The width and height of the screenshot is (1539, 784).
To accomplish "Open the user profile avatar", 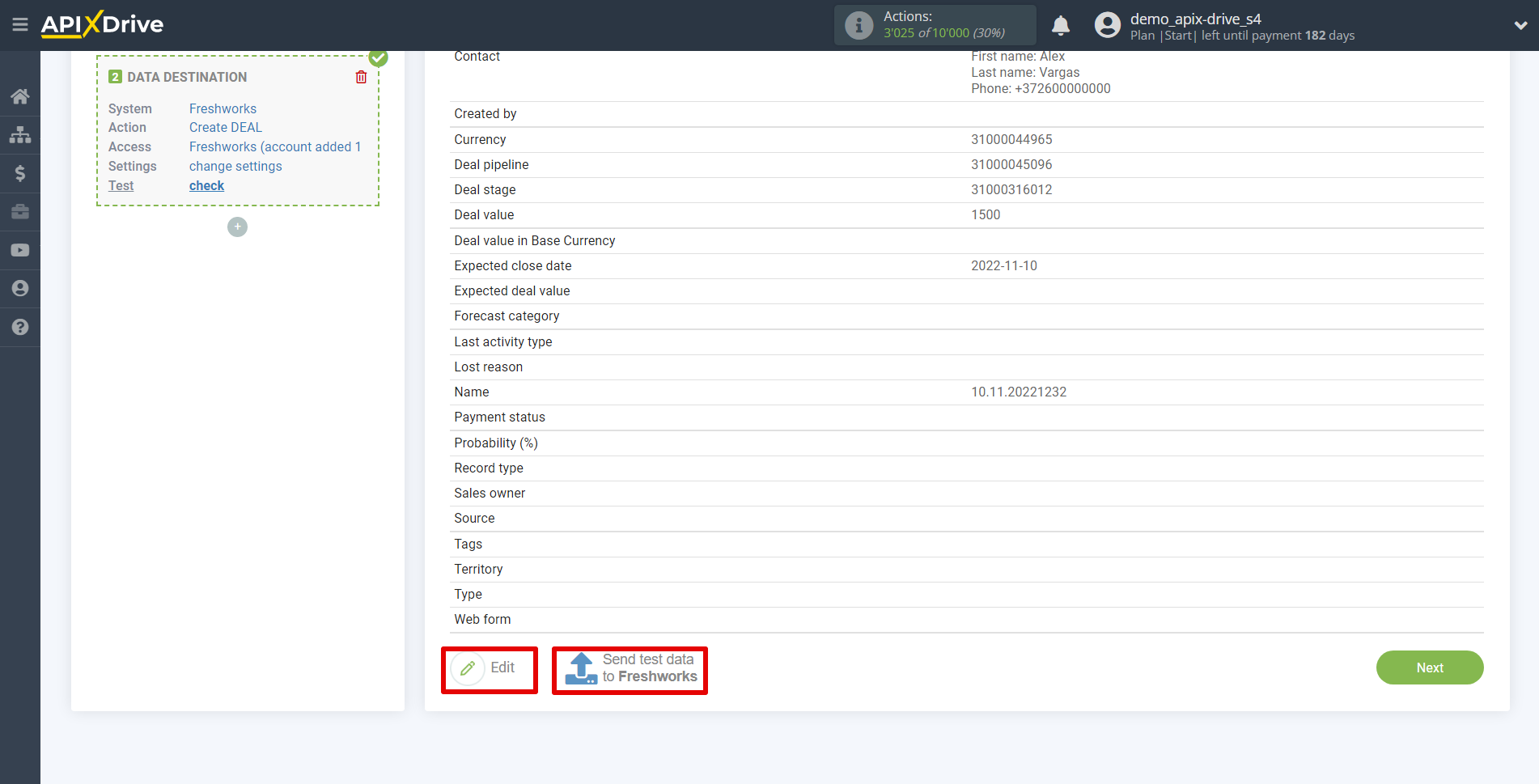I will tap(1107, 25).
